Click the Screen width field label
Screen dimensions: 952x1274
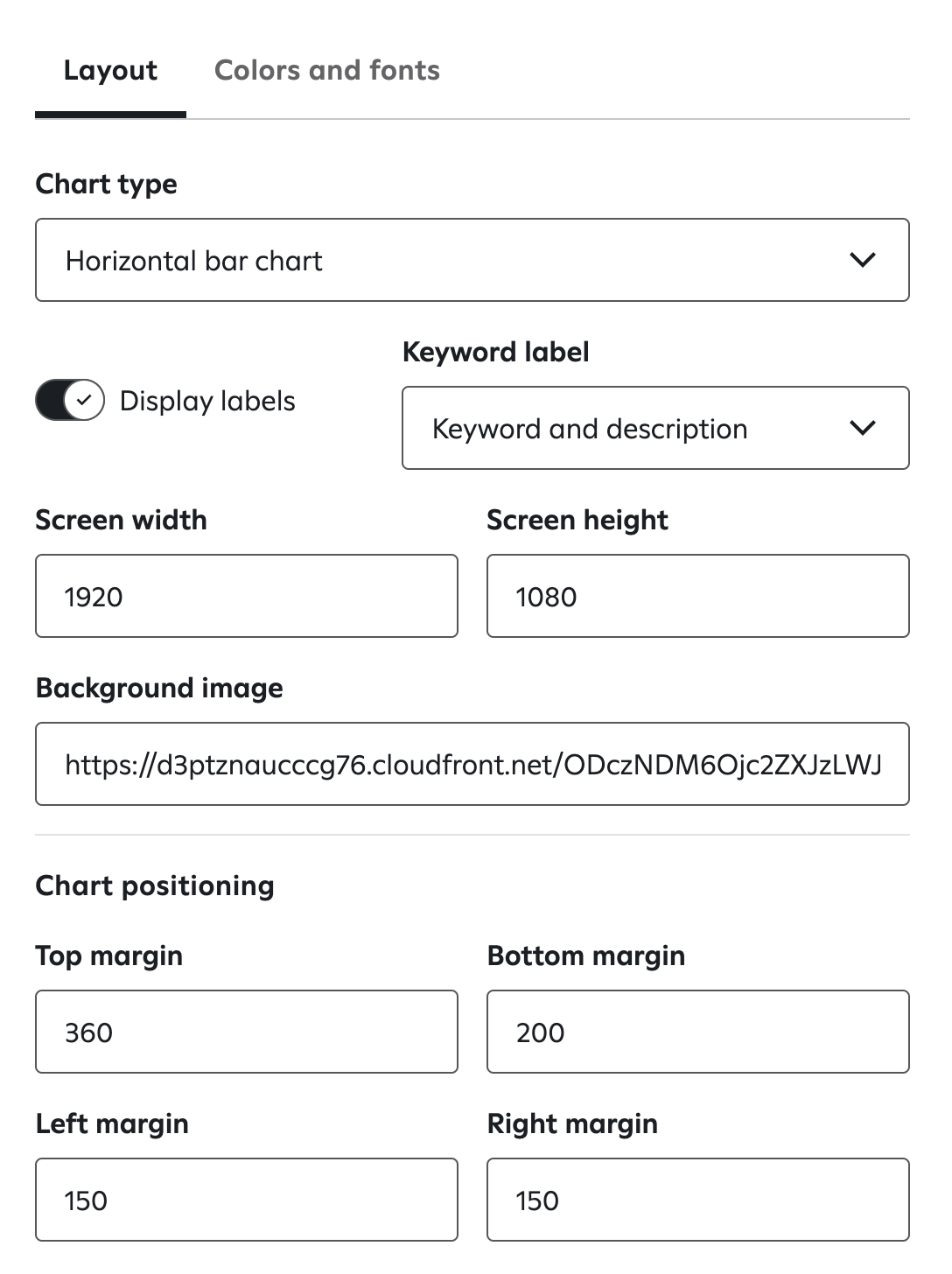(121, 520)
